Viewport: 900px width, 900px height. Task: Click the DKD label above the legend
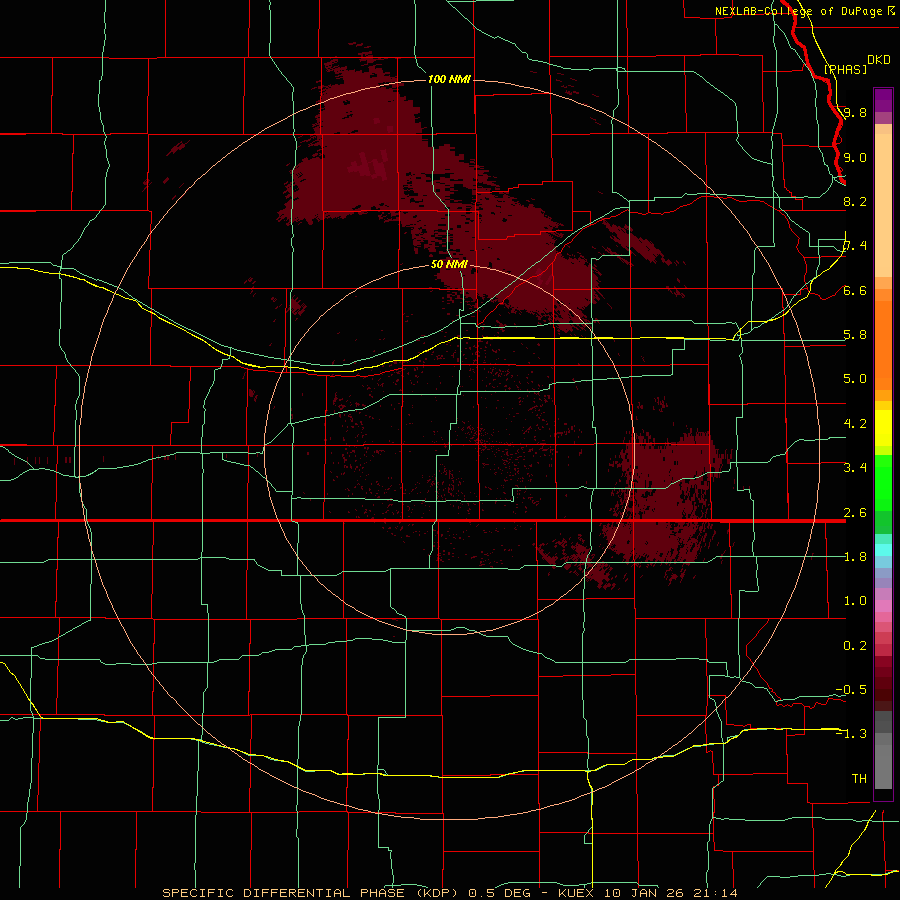pos(879,60)
